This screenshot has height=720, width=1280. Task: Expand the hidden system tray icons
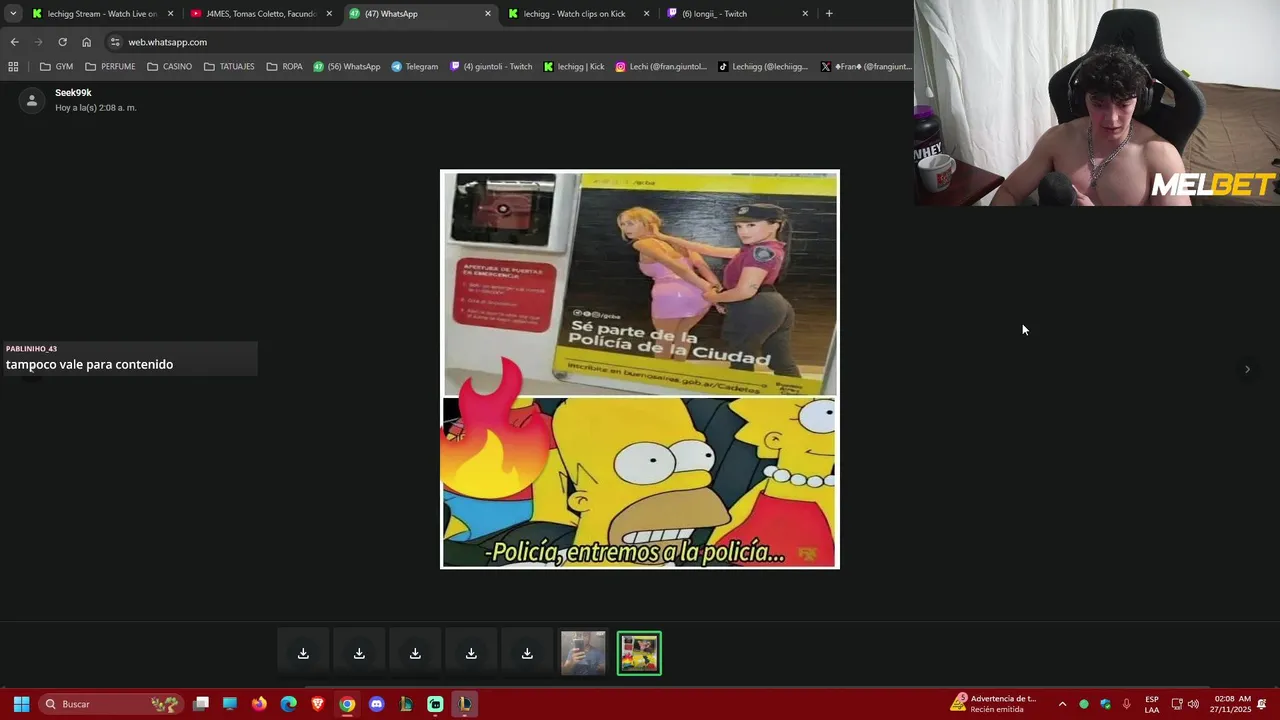pyautogui.click(x=1062, y=704)
